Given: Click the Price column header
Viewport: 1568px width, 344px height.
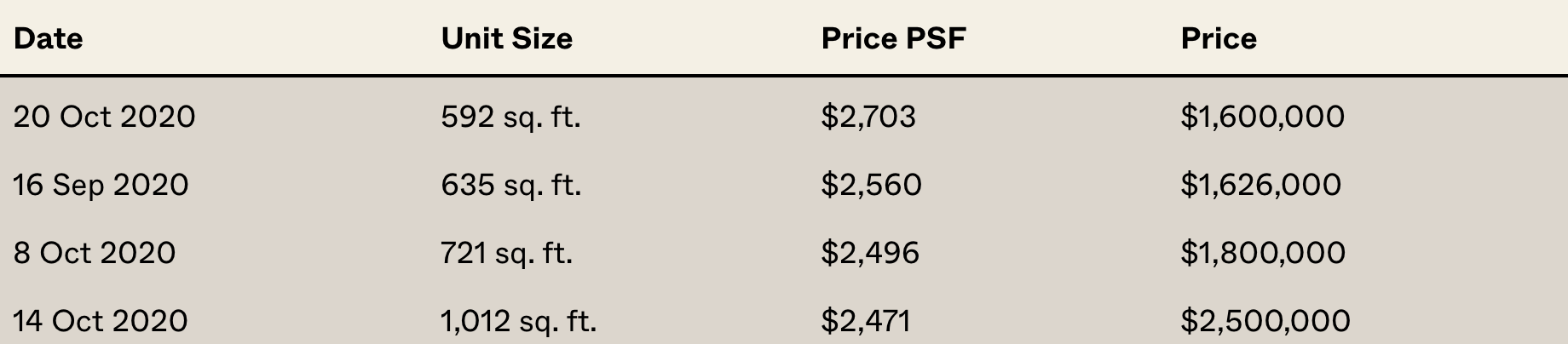Looking at the screenshot, I should pyautogui.click(x=1219, y=38).
